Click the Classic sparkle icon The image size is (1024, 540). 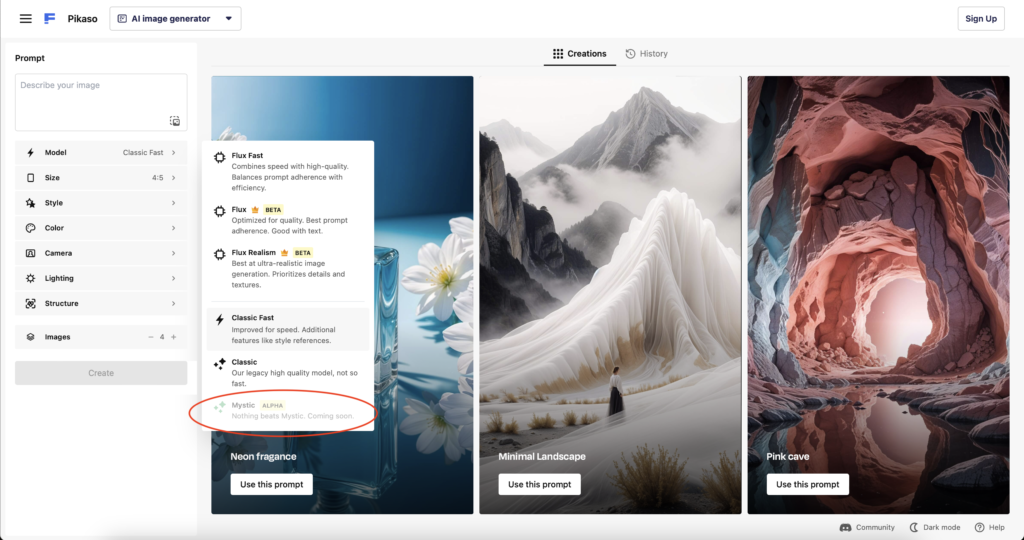(220, 364)
